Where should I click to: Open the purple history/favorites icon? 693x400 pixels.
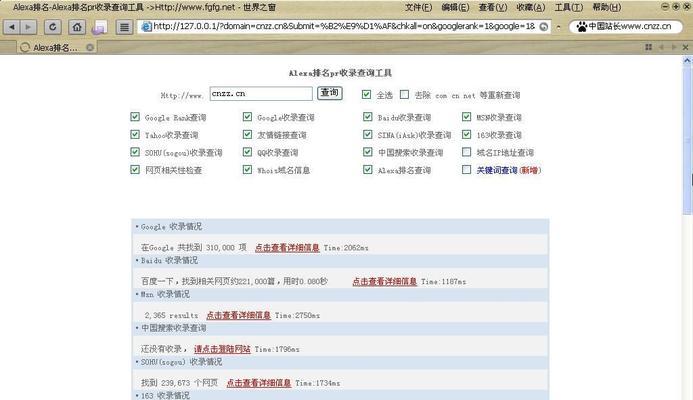pos(99,28)
